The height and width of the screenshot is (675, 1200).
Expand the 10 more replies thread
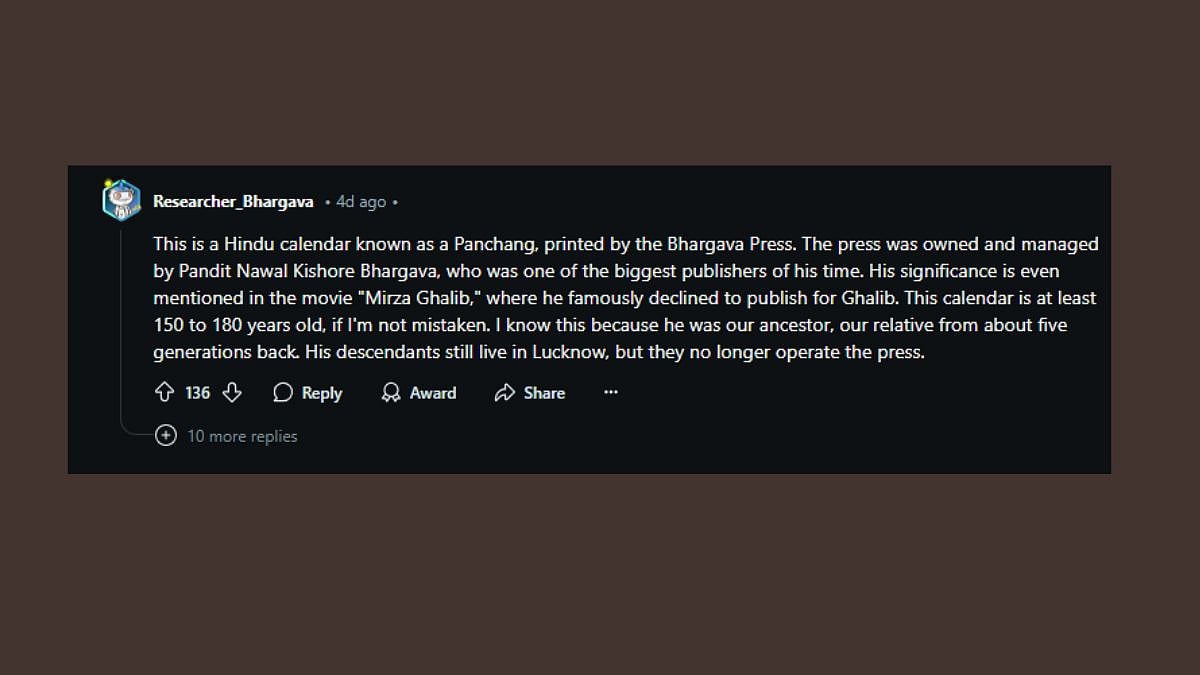242,436
